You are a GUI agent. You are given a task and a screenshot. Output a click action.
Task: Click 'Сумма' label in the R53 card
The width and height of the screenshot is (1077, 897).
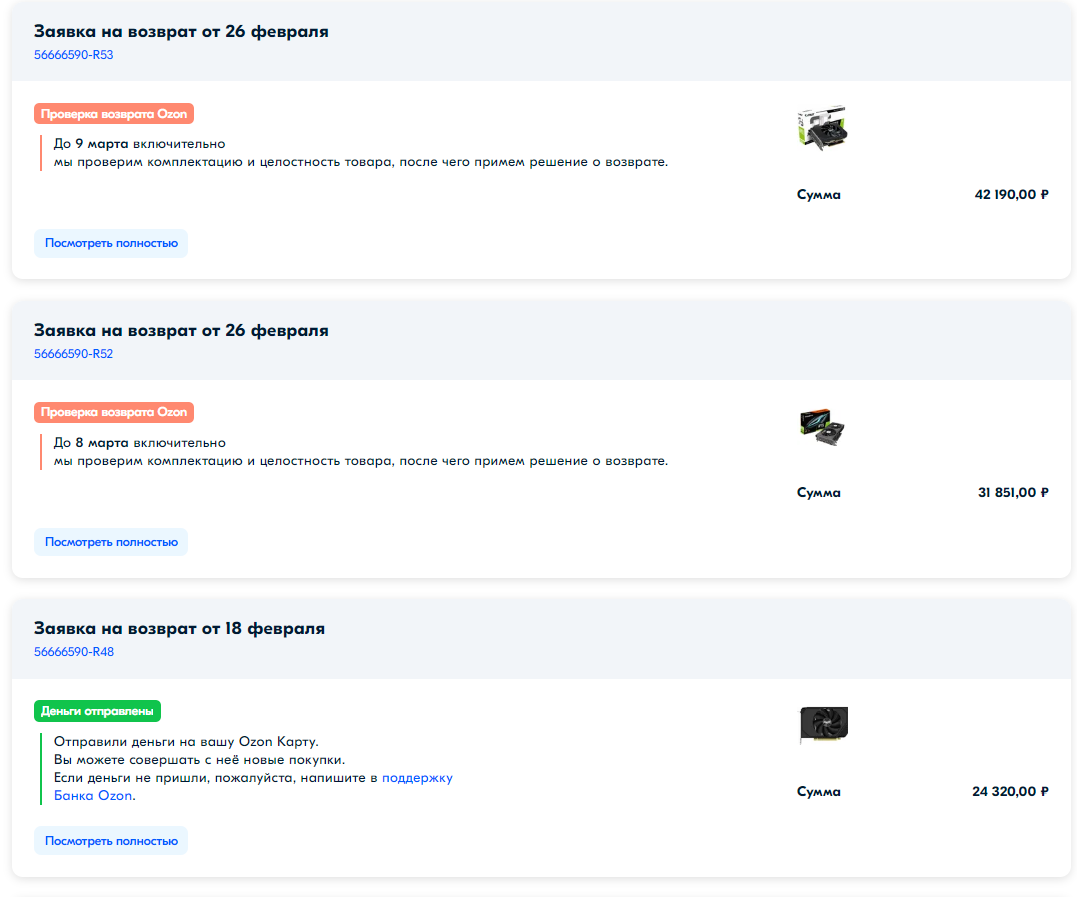[x=819, y=194]
